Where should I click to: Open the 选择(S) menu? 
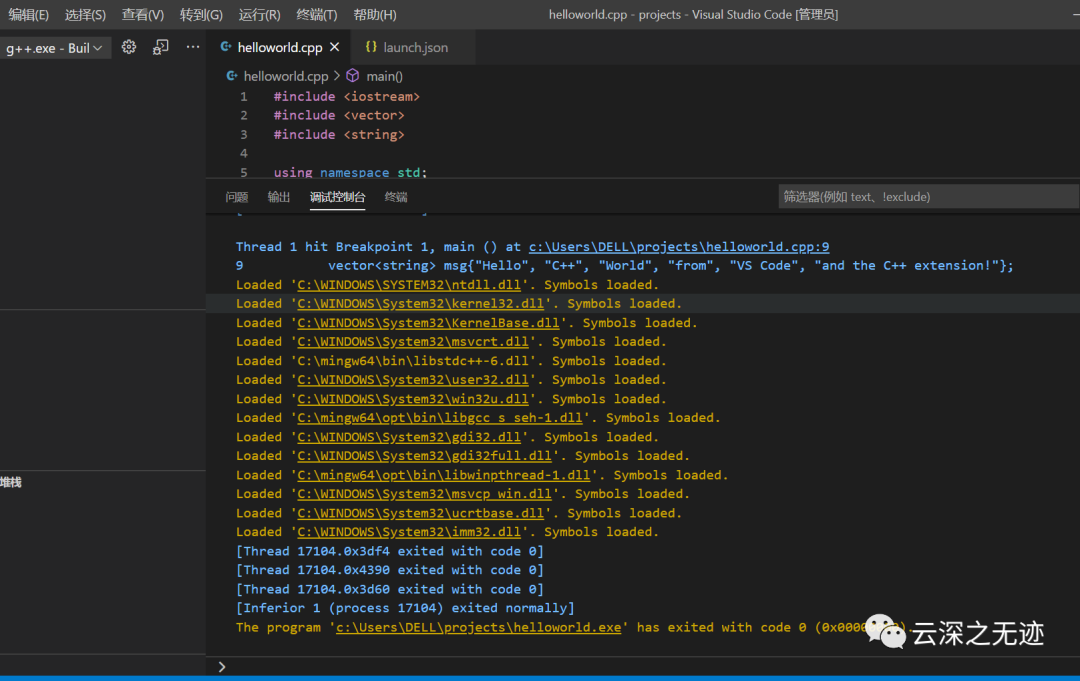(x=85, y=14)
